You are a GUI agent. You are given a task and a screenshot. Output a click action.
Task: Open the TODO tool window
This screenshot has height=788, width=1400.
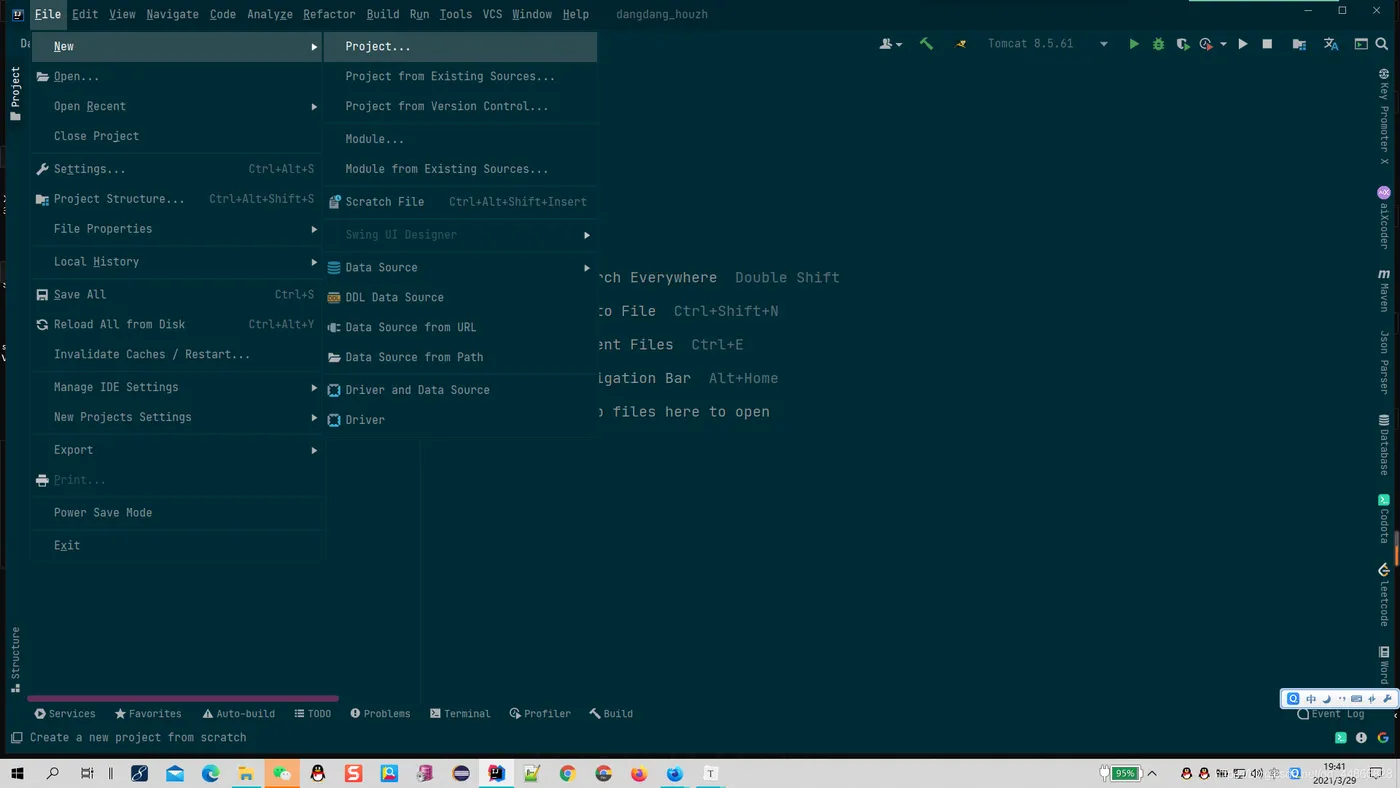coord(313,714)
